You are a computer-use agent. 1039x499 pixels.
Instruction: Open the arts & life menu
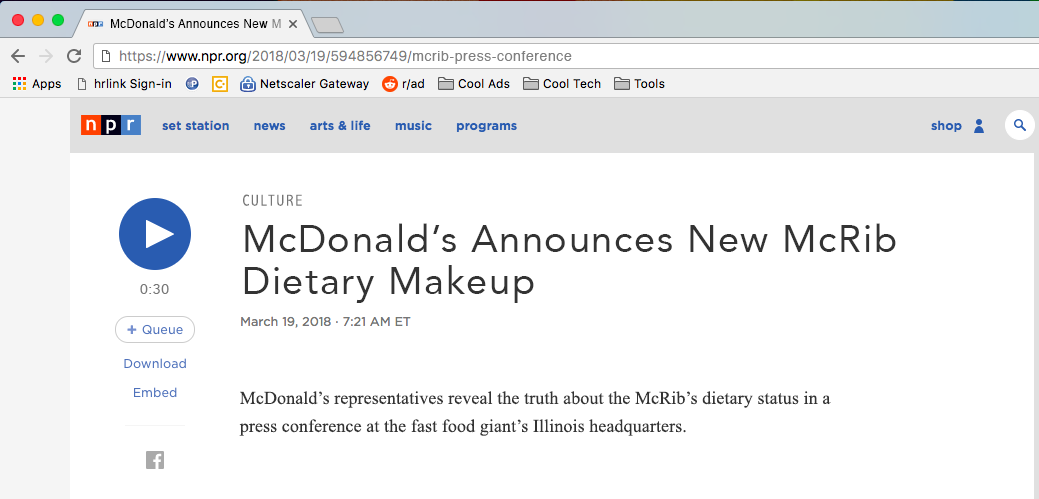(x=340, y=126)
